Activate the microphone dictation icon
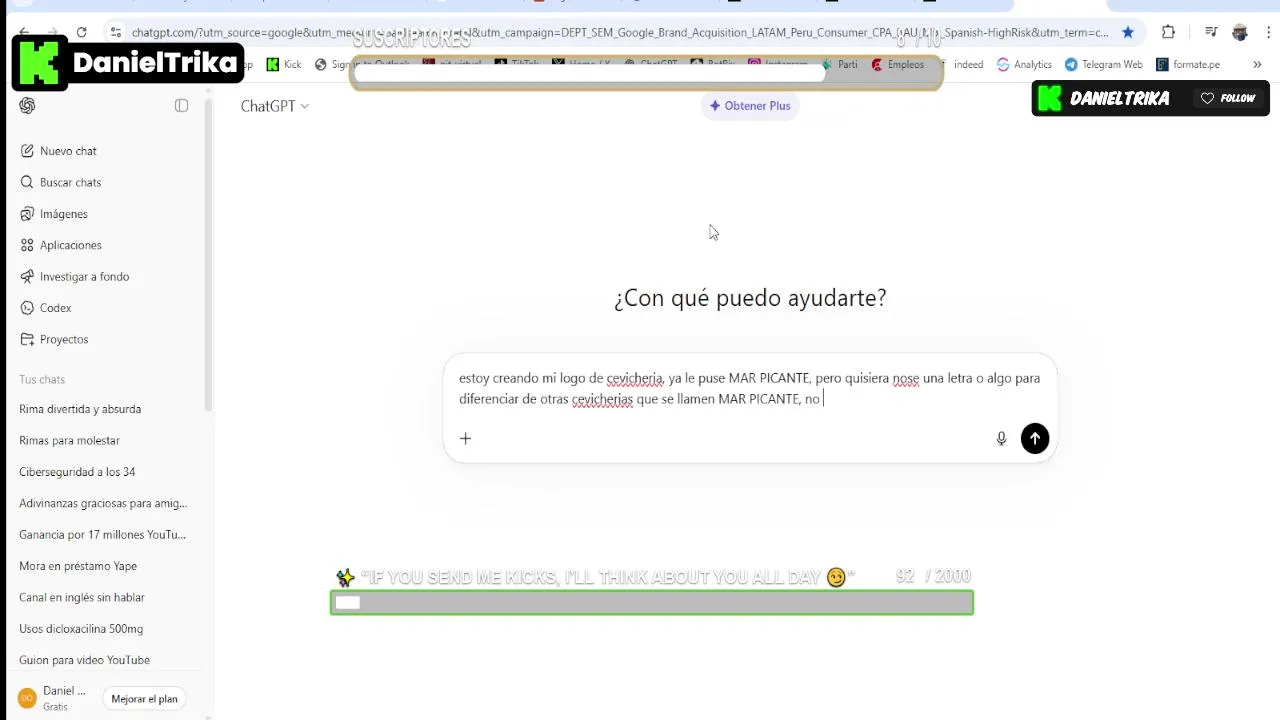The height and width of the screenshot is (720, 1280). click(x=1001, y=438)
